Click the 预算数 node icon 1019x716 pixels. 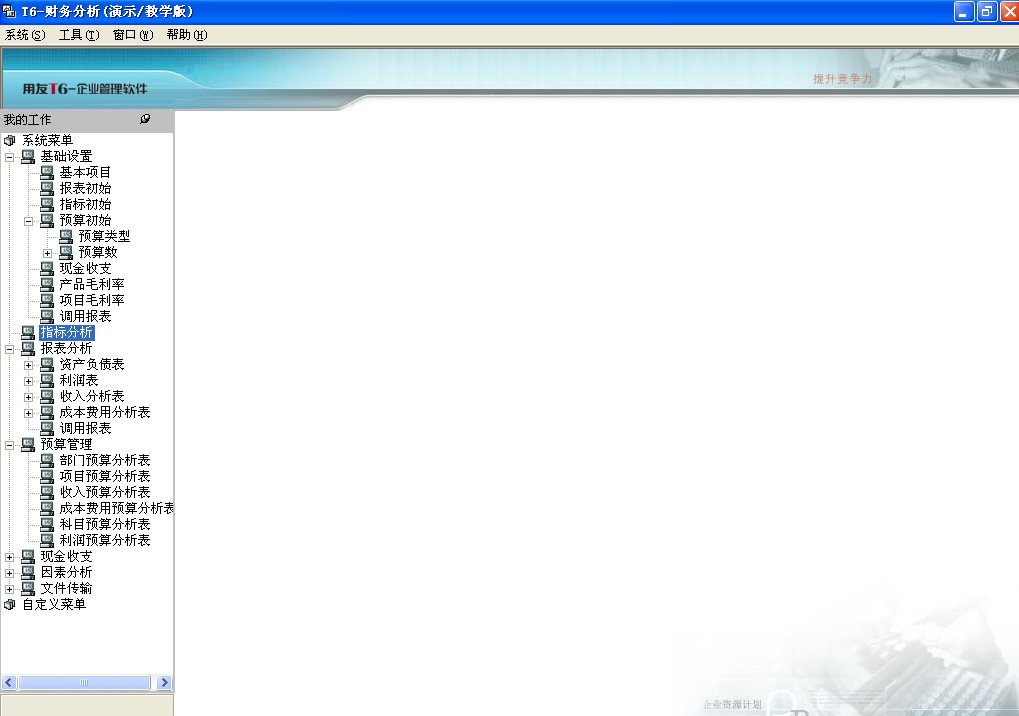(x=66, y=252)
